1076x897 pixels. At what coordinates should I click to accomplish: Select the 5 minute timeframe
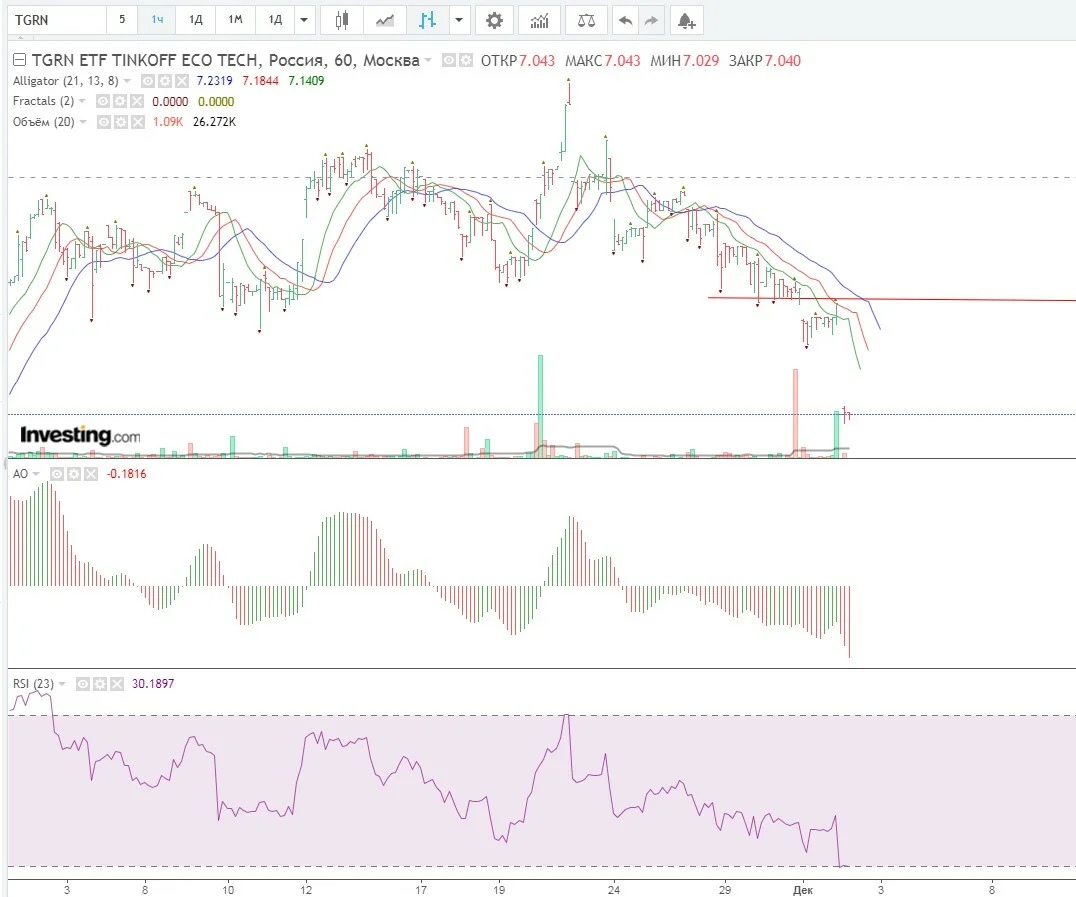(x=122, y=20)
